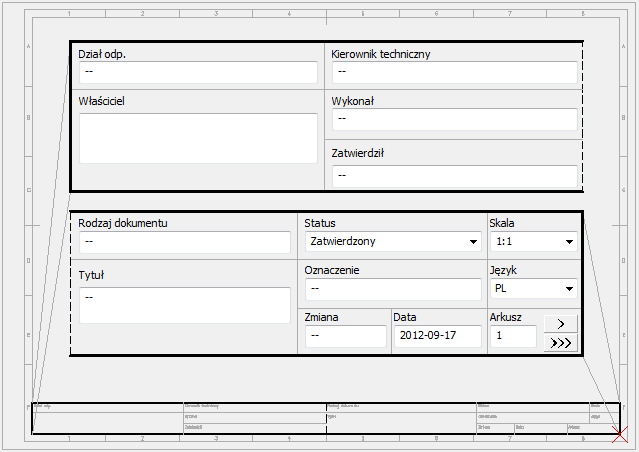Select the Arkusz sheet number field
The width and height of the screenshot is (639, 452).
[x=514, y=336]
